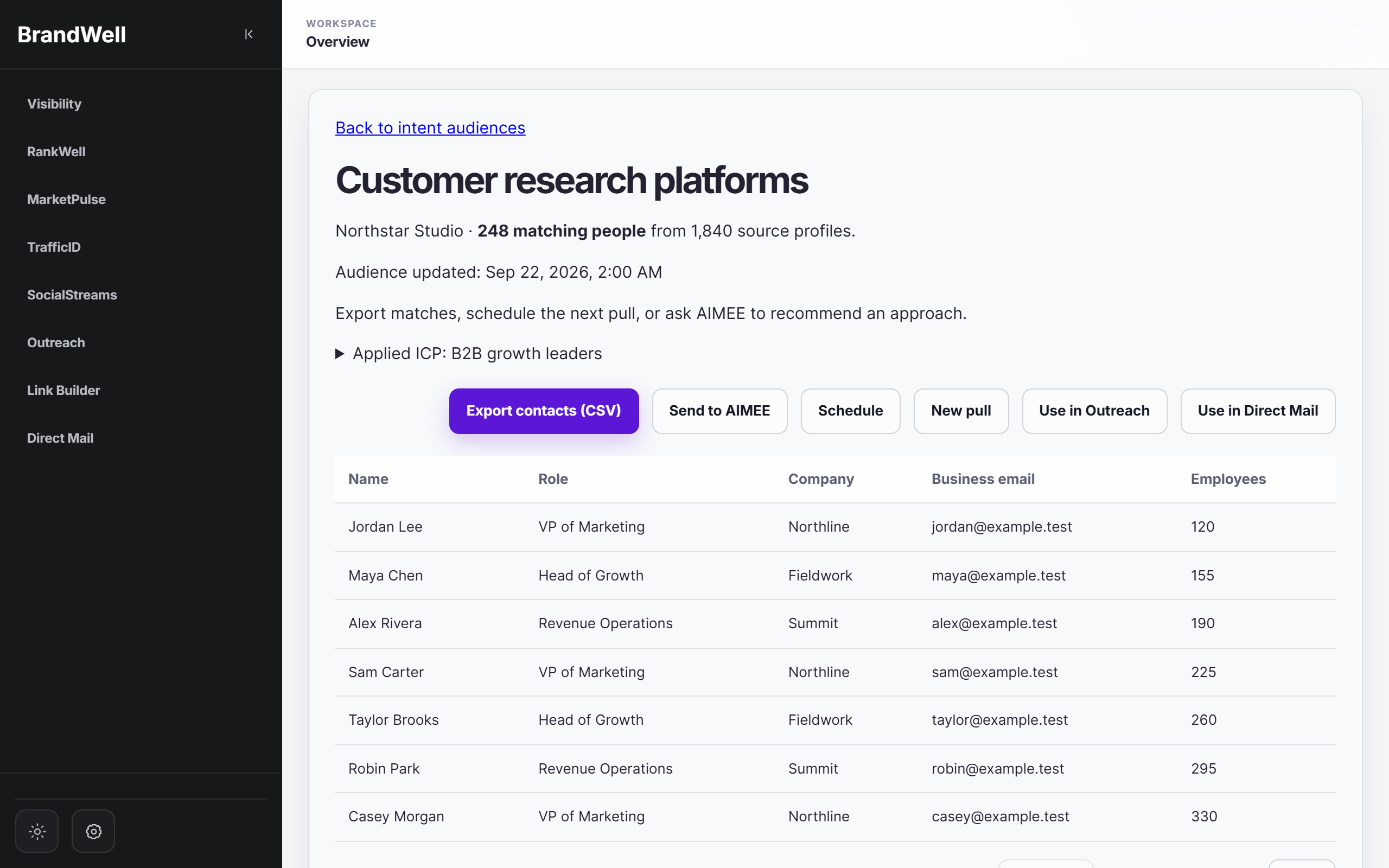The width and height of the screenshot is (1389, 868).
Task: Export contacts as CSV
Action: (544, 411)
